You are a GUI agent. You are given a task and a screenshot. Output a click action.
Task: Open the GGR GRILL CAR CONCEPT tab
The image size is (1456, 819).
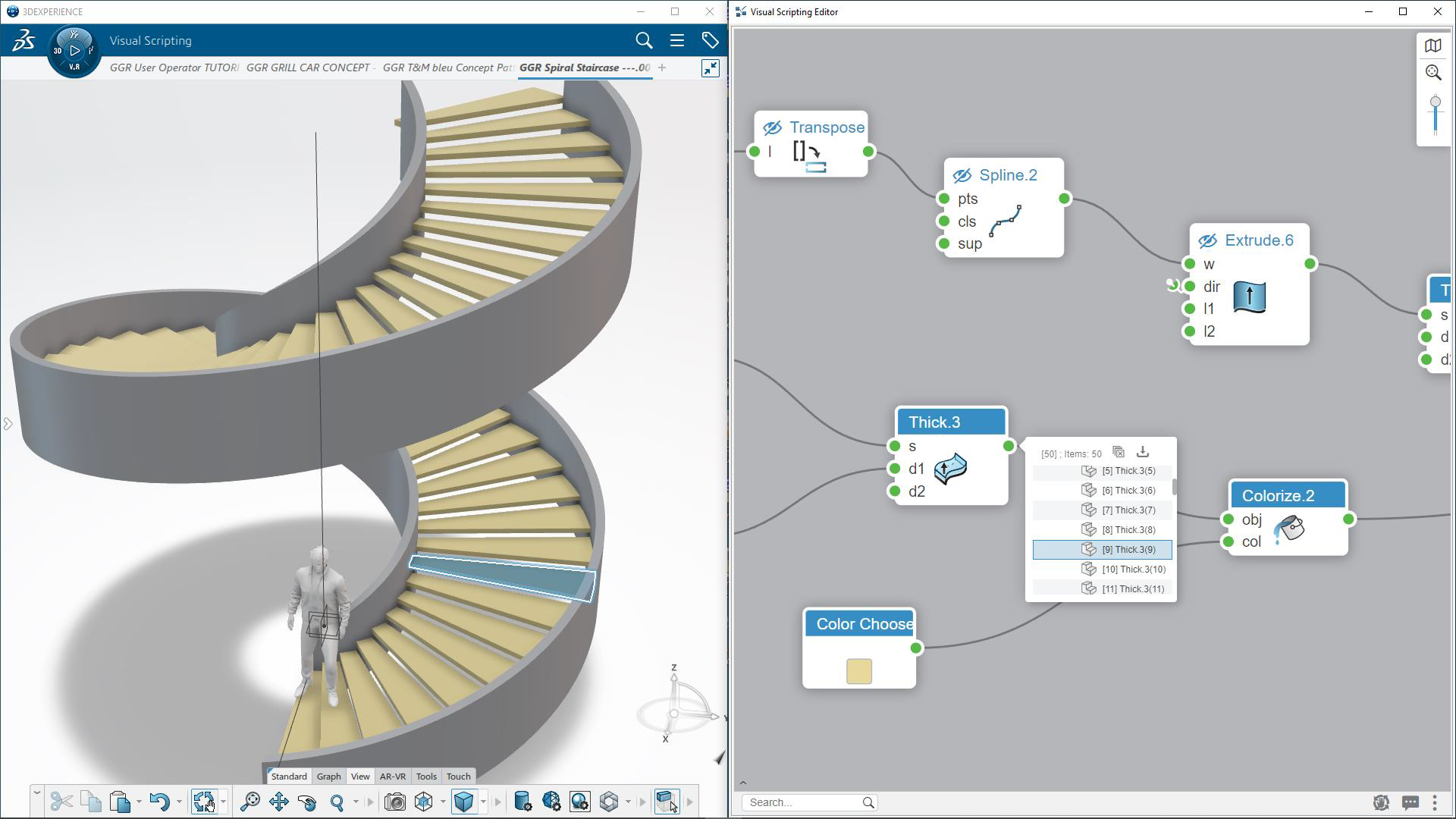tap(308, 67)
